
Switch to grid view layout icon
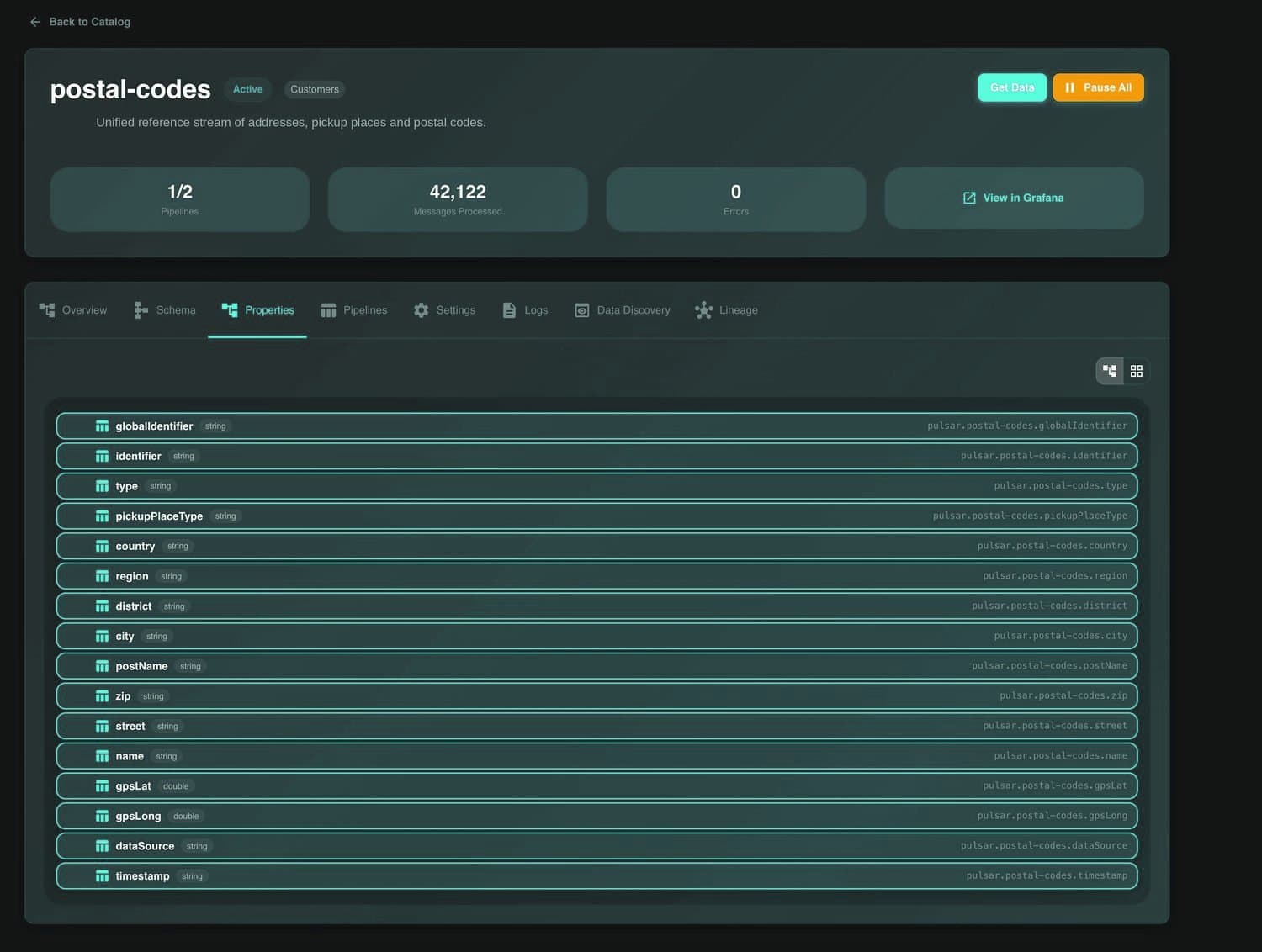pyautogui.click(x=1137, y=371)
